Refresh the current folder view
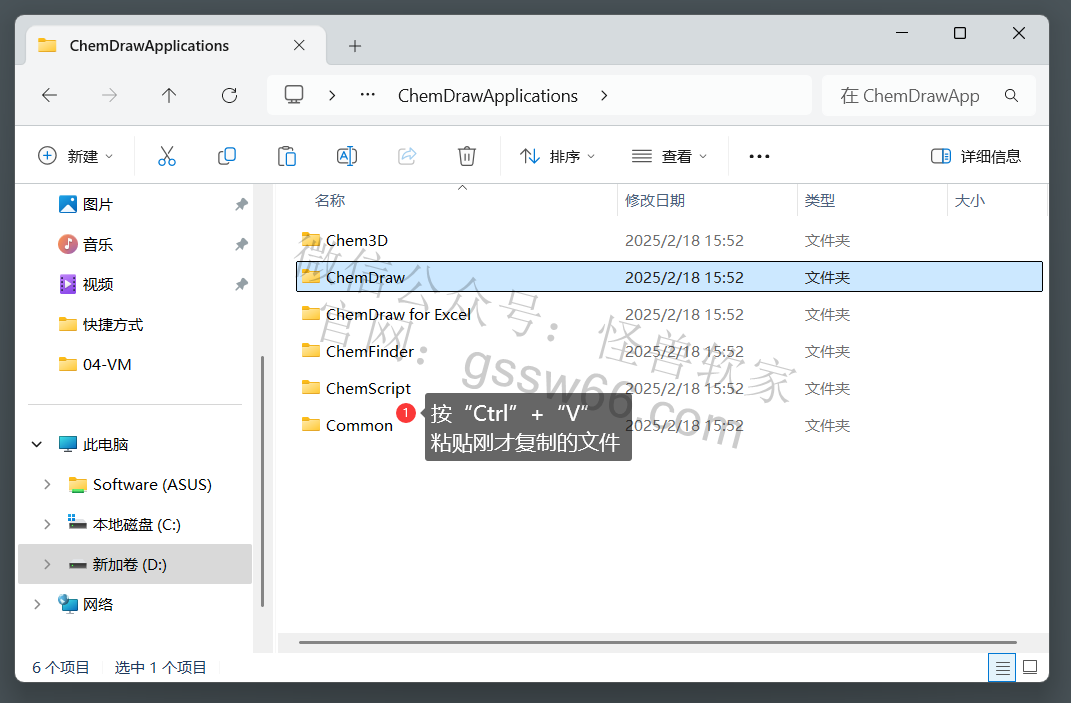This screenshot has height=703, width=1071. click(230, 96)
